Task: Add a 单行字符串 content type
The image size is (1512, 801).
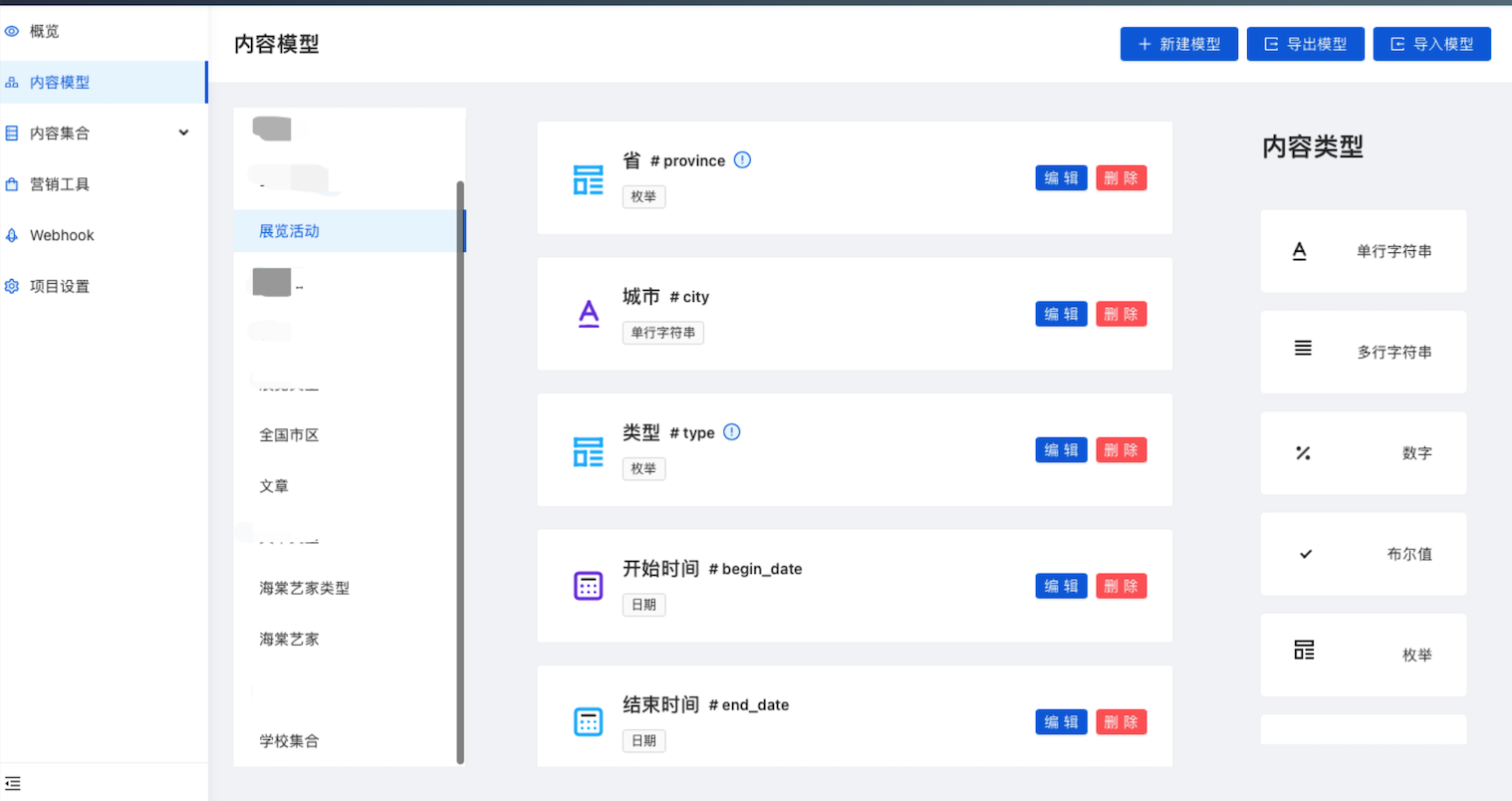Action: coord(1364,251)
